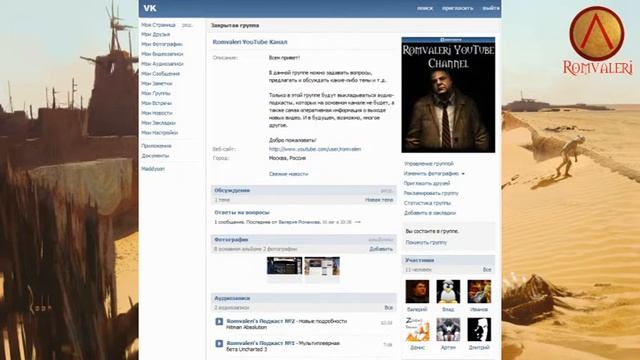
Task: Click Добавить in the Фотографии section
Action: pos(381,249)
